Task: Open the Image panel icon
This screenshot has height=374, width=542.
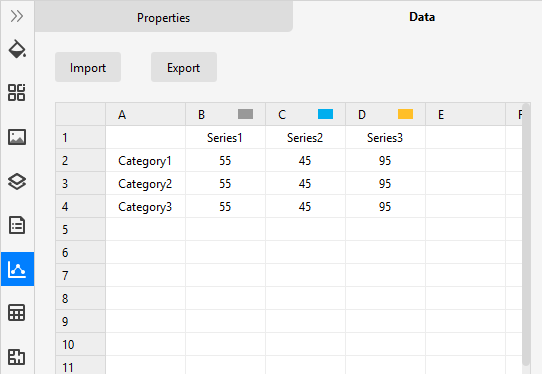Action: pos(17,137)
